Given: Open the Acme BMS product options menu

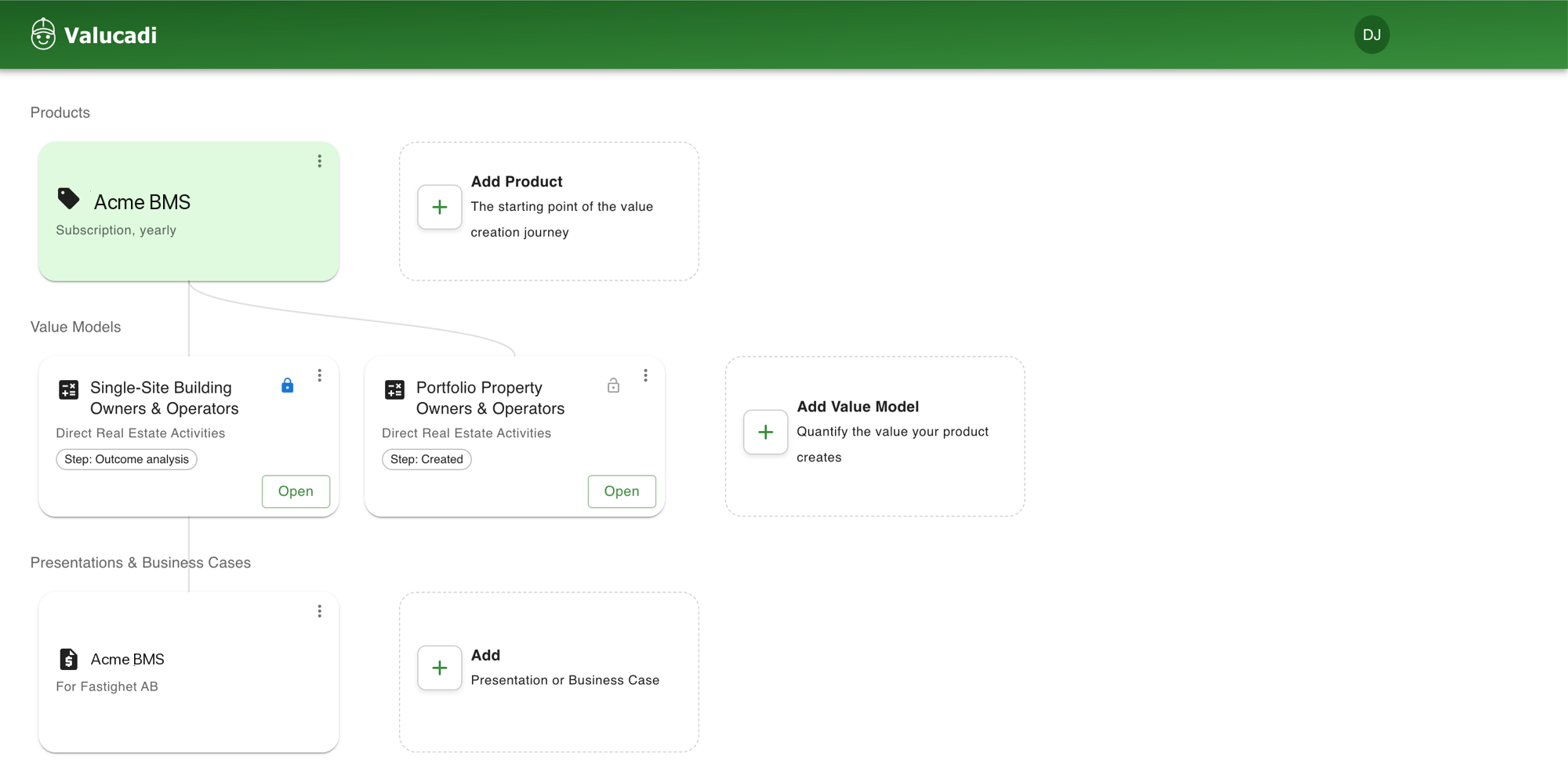Looking at the screenshot, I should pos(319,161).
